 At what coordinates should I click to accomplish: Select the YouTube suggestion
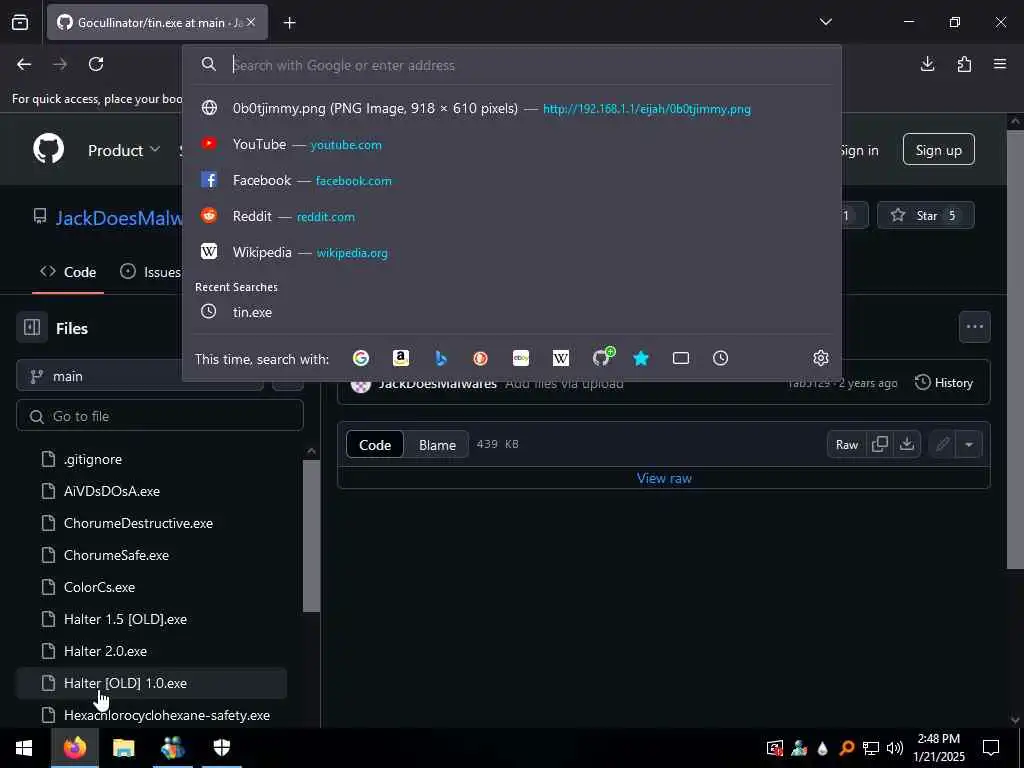[511, 144]
